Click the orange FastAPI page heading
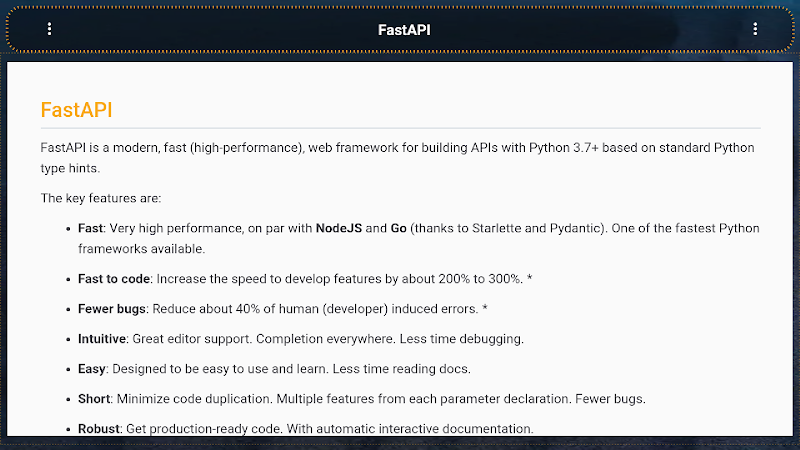The width and height of the screenshot is (800, 450). point(77,110)
